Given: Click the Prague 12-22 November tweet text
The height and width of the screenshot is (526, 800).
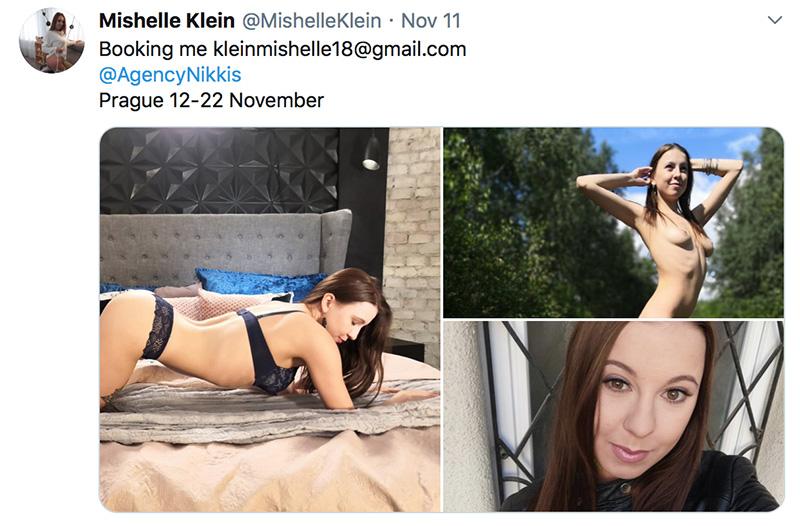Looking at the screenshot, I should (x=211, y=101).
